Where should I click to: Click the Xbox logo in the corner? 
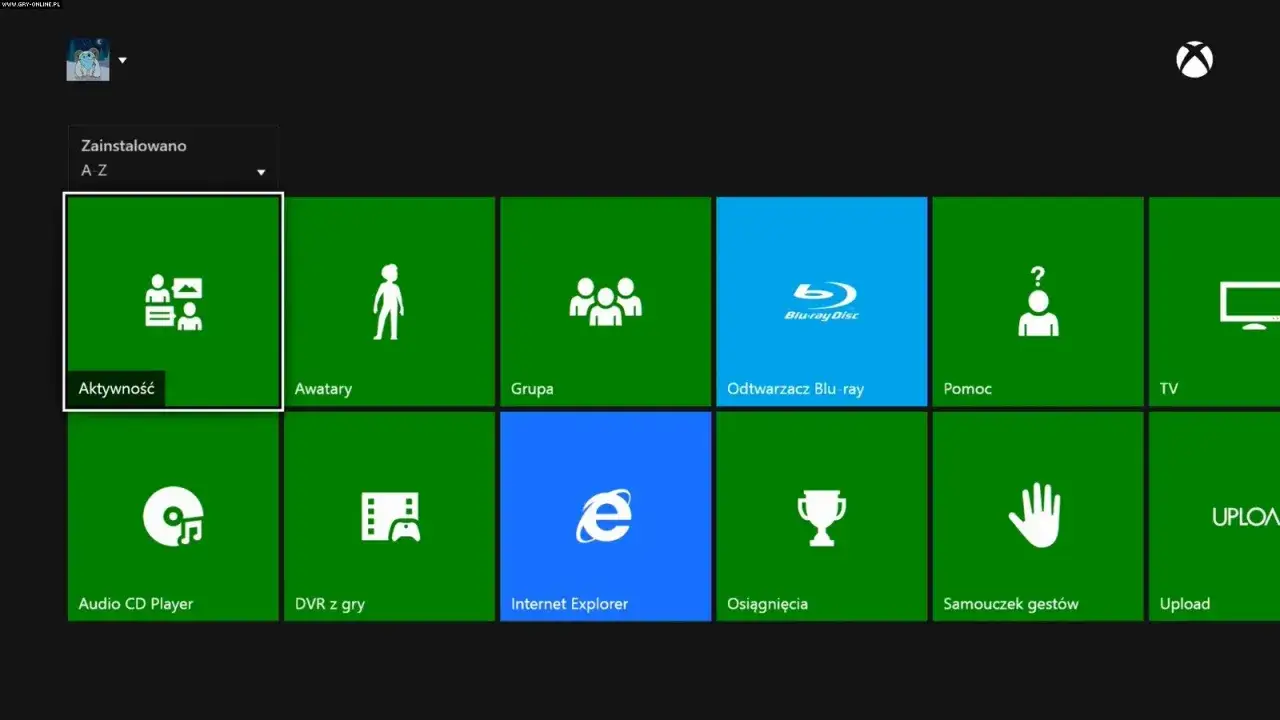coord(1195,59)
